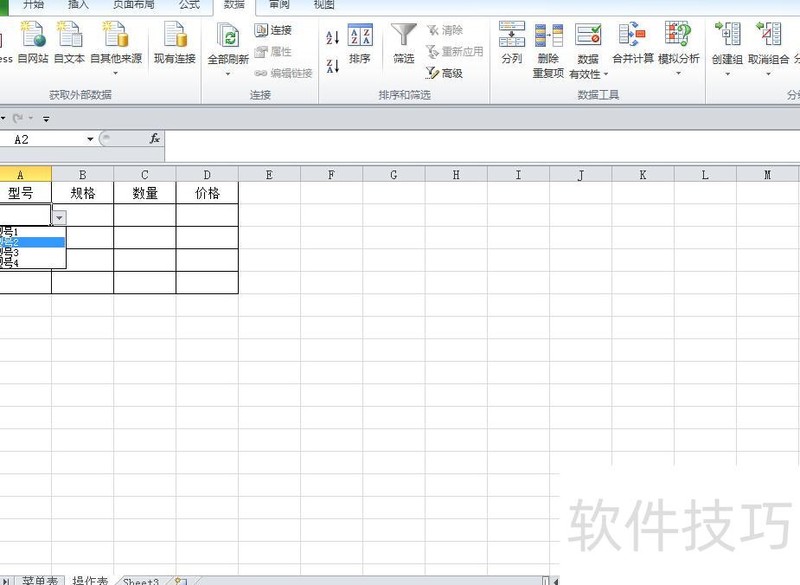Select the Name Box showing A2
The width and height of the screenshot is (800, 585).
pyautogui.click(x=43, y=139)
